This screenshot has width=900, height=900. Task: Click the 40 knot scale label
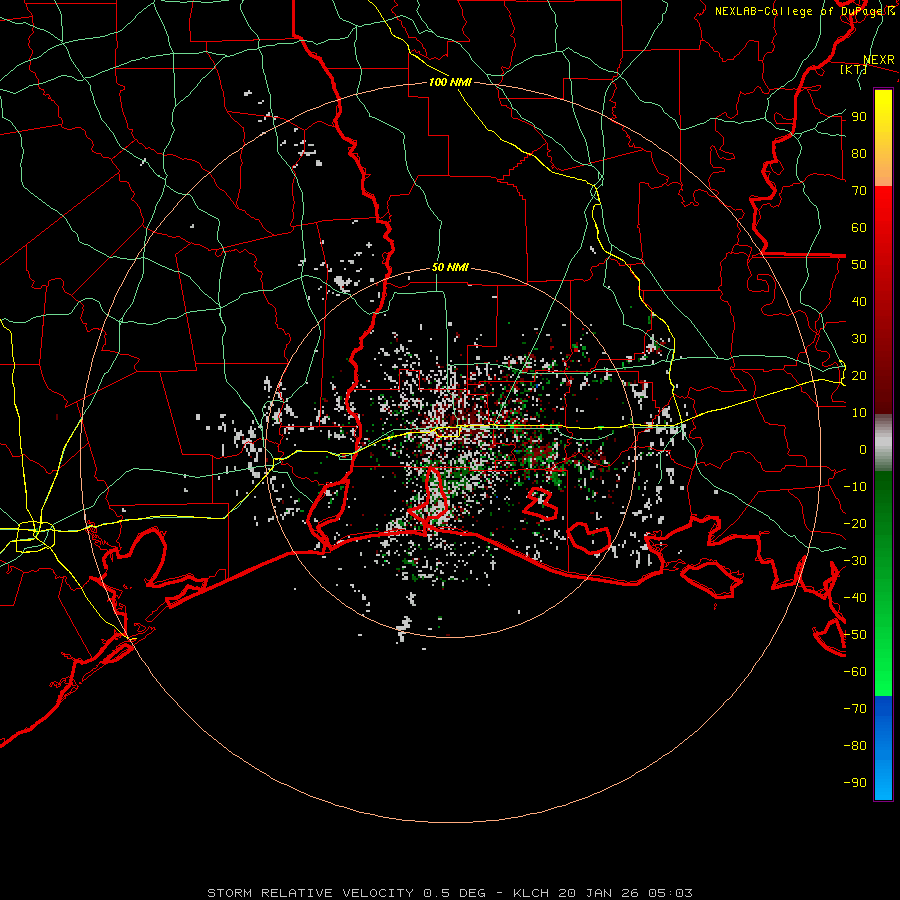[859, 301]
